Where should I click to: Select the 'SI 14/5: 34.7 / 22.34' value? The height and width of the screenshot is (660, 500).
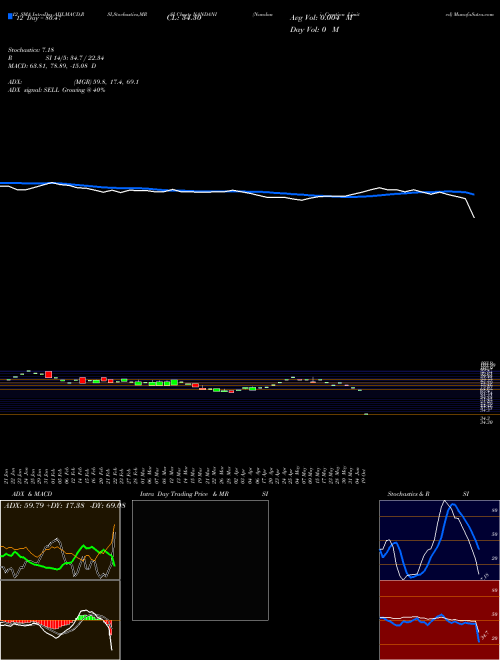click(75, 58)
